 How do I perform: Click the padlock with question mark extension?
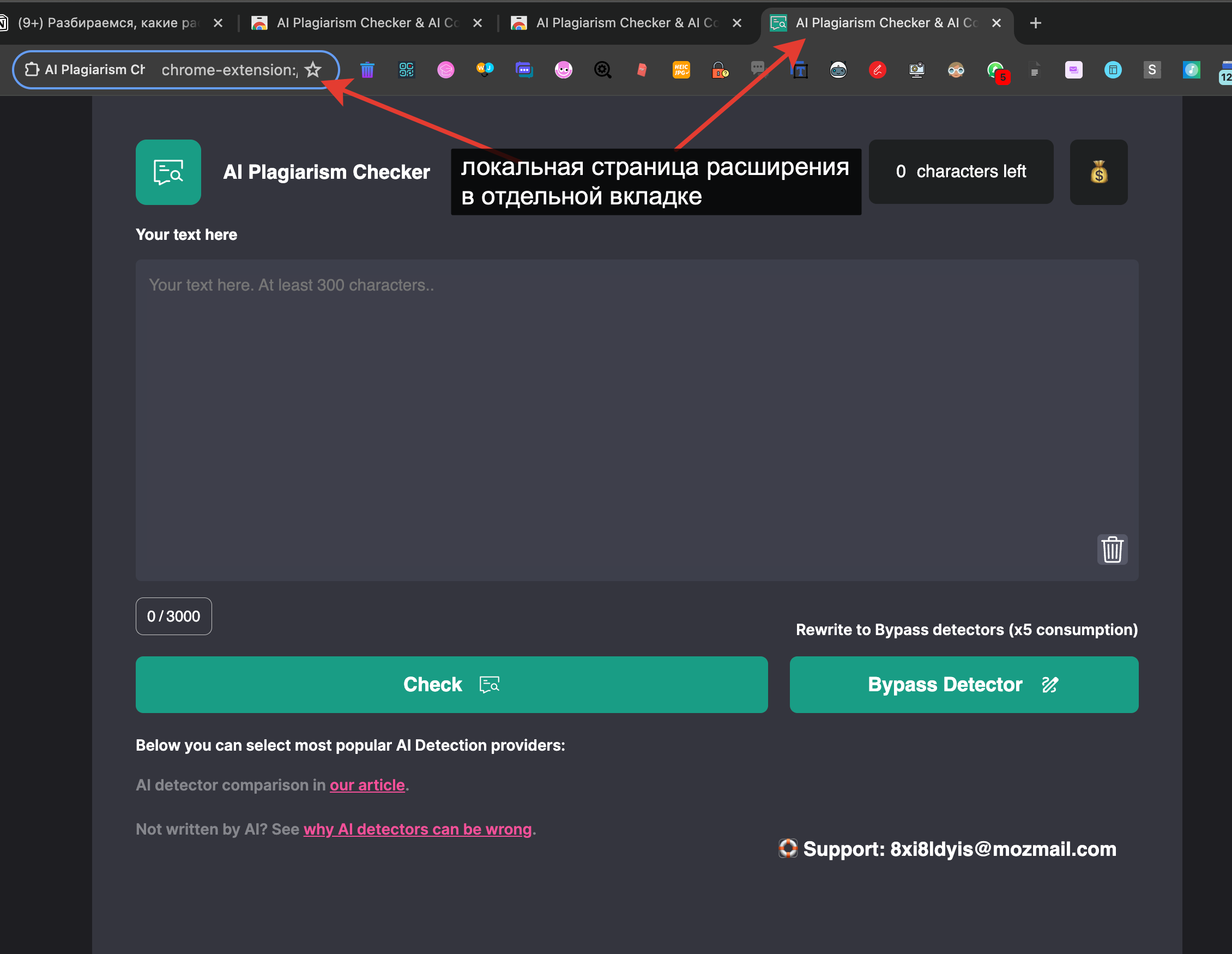(719, 70)
